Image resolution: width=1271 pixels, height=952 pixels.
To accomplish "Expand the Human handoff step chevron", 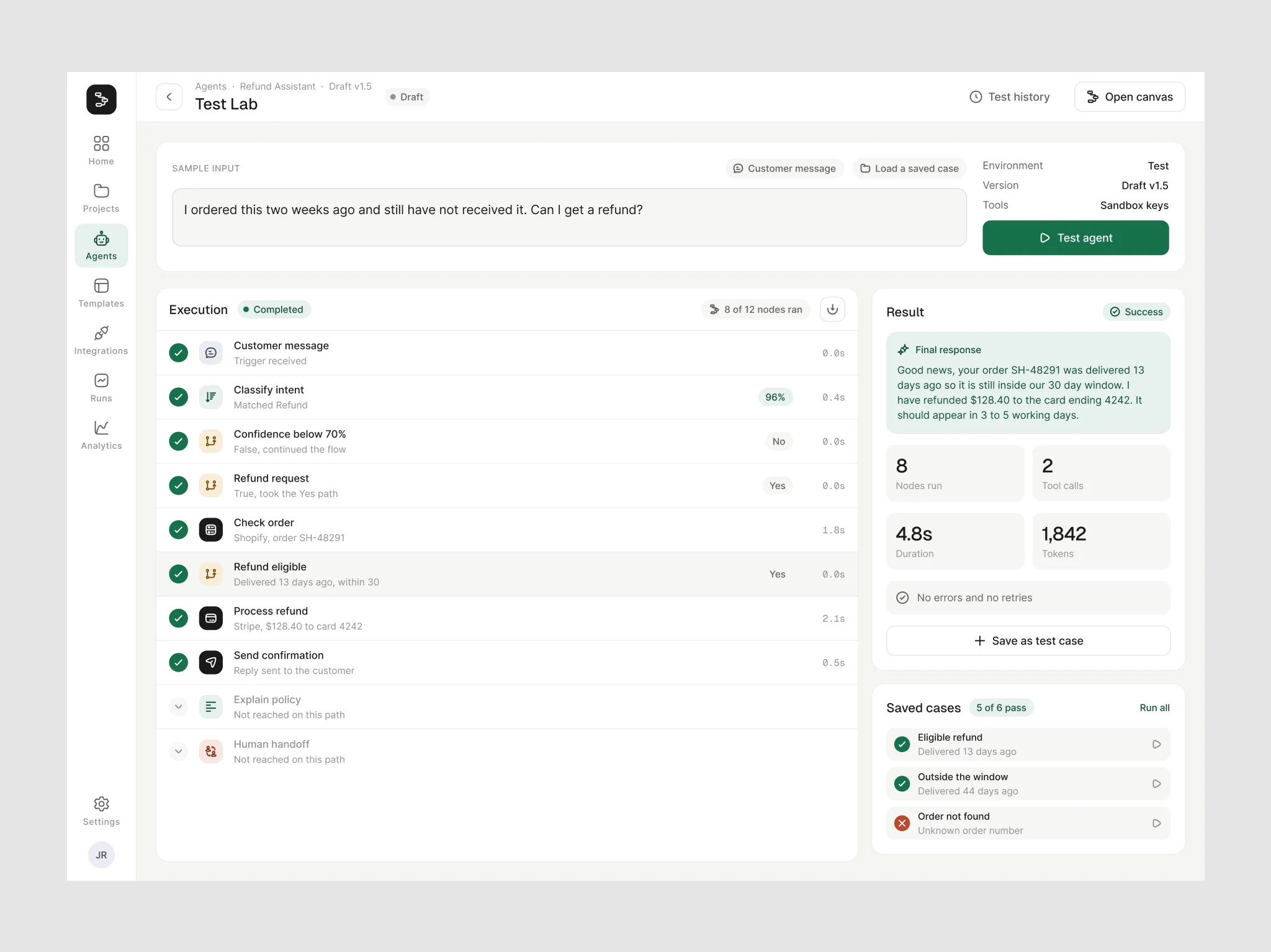I will tap(178, 751).
